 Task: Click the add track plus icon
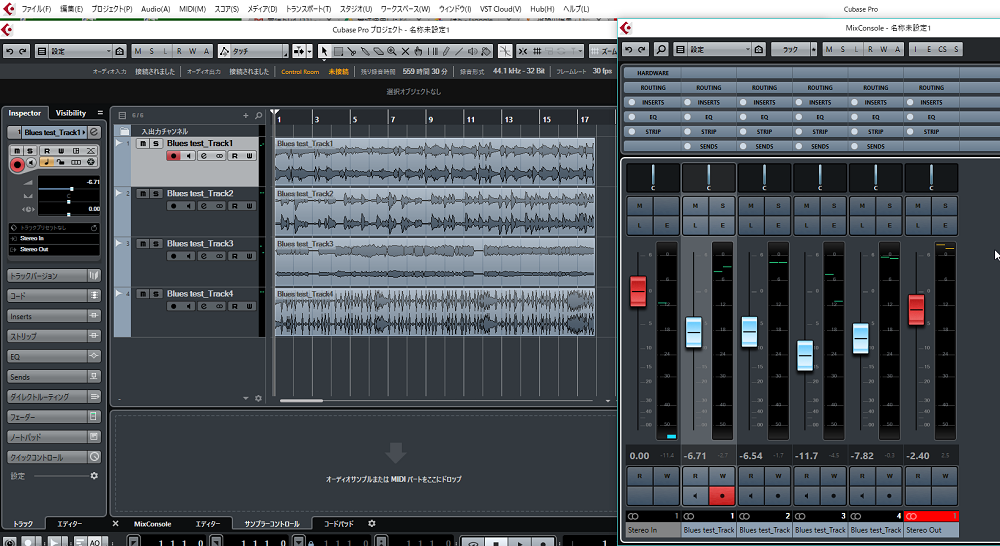coord(246,116)
